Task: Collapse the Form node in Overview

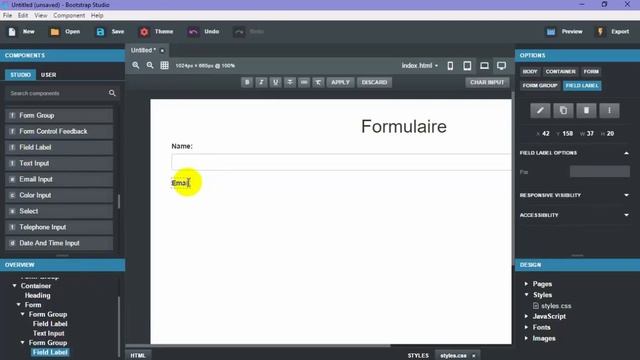Action: click(x=19, y=304)
